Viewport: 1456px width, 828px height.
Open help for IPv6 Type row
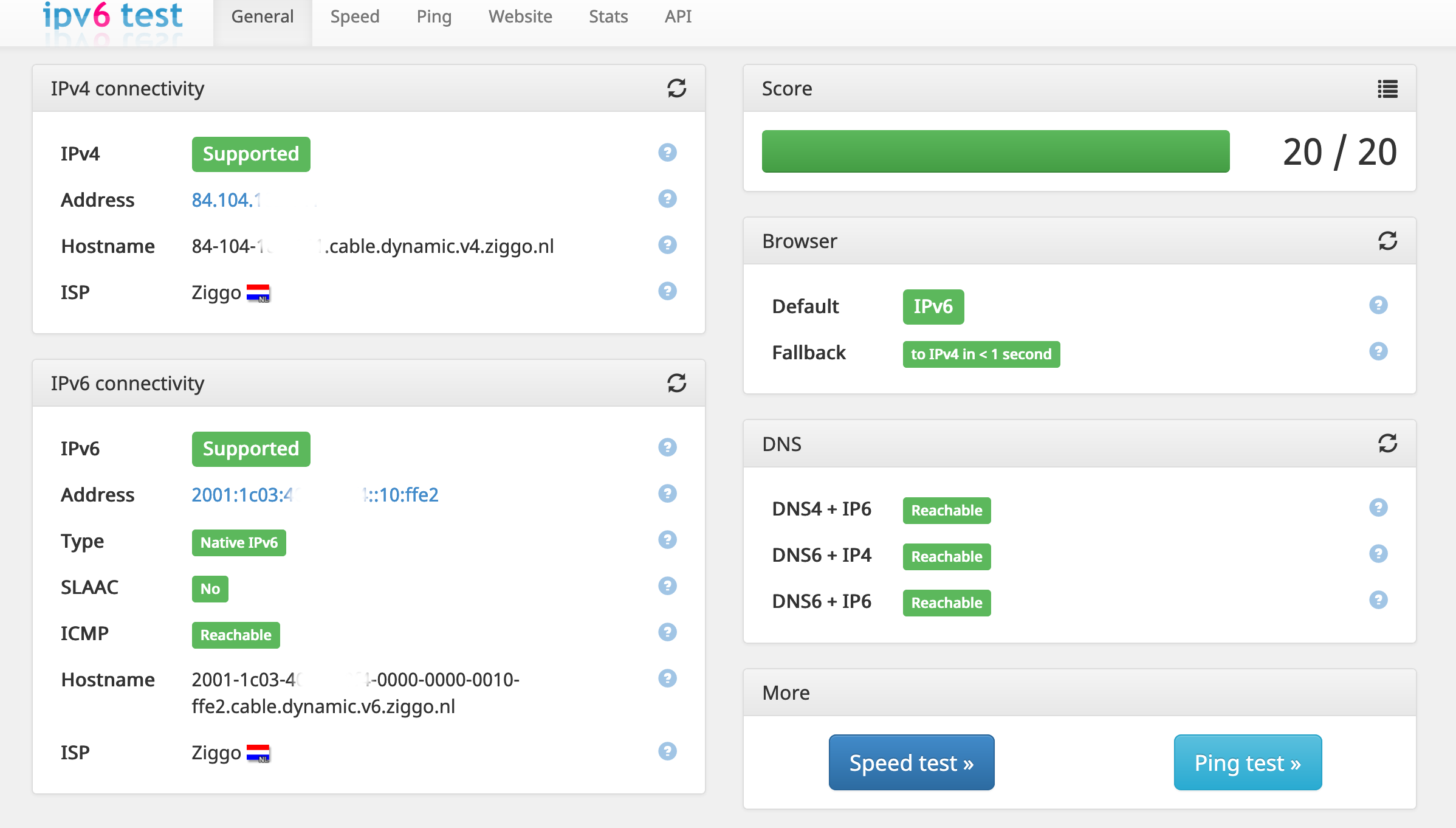[x=667, y=540]
